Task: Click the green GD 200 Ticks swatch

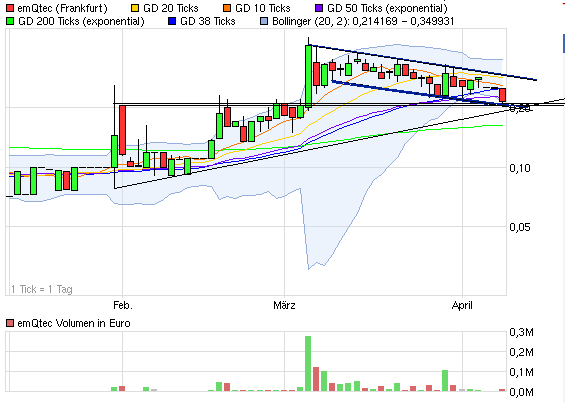Action: tap(10, 21)
